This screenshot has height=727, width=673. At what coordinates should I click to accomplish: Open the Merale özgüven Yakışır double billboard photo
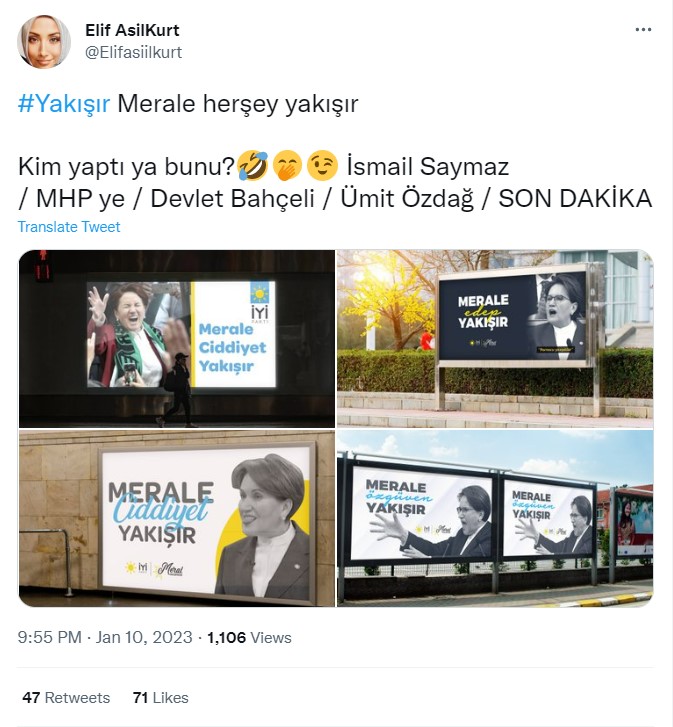pyautogui.click(x=495, y=518)
